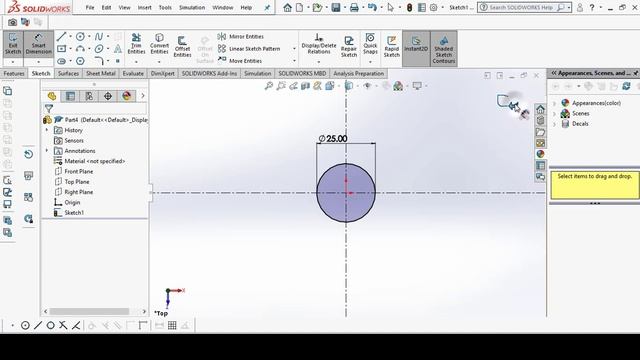Open the SOLIDWORKS Add-Ins tab
This screenshot has width=640, height=360.
(209, 73)
